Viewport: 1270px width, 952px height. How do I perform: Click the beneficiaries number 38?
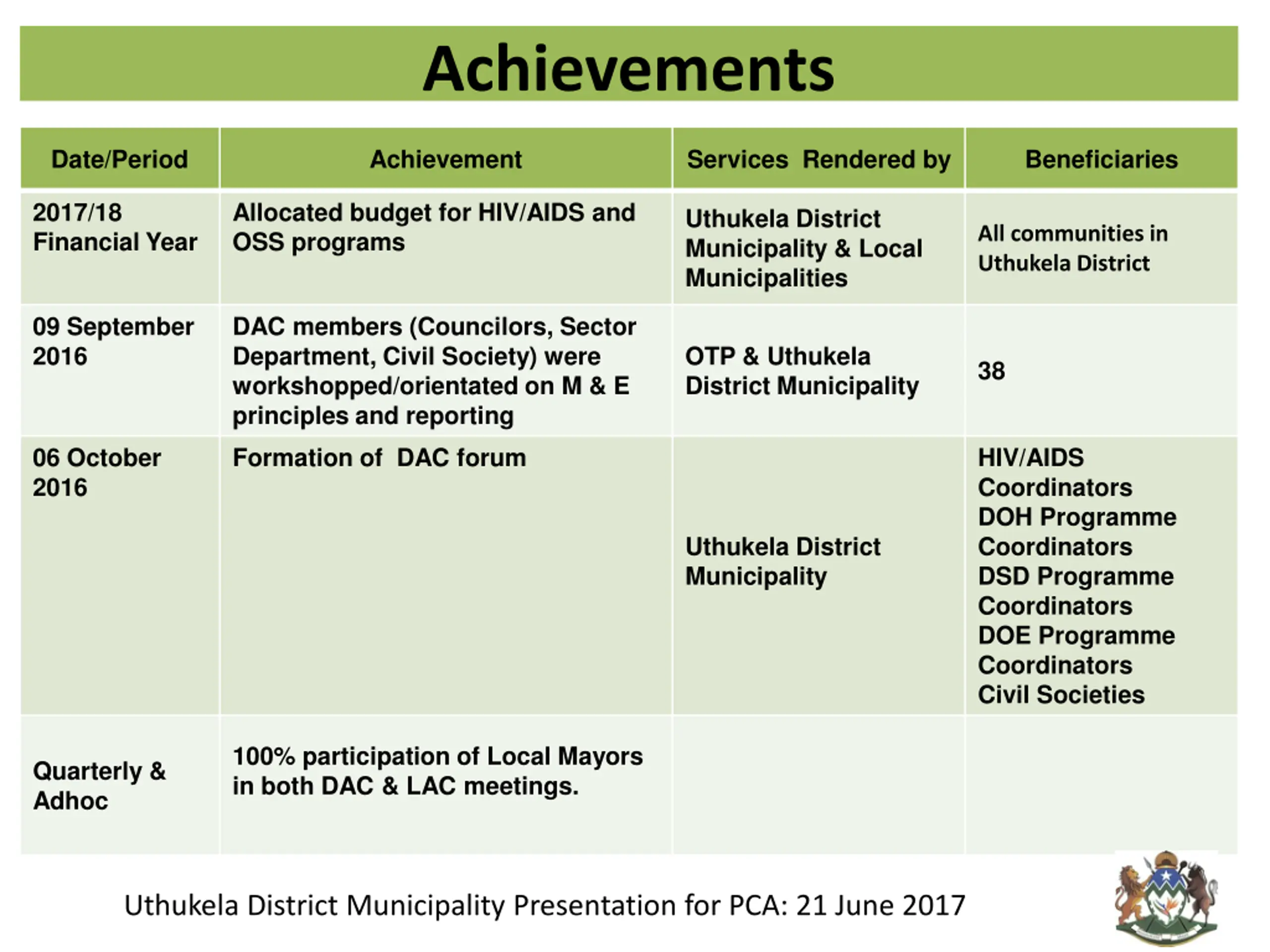991,371
